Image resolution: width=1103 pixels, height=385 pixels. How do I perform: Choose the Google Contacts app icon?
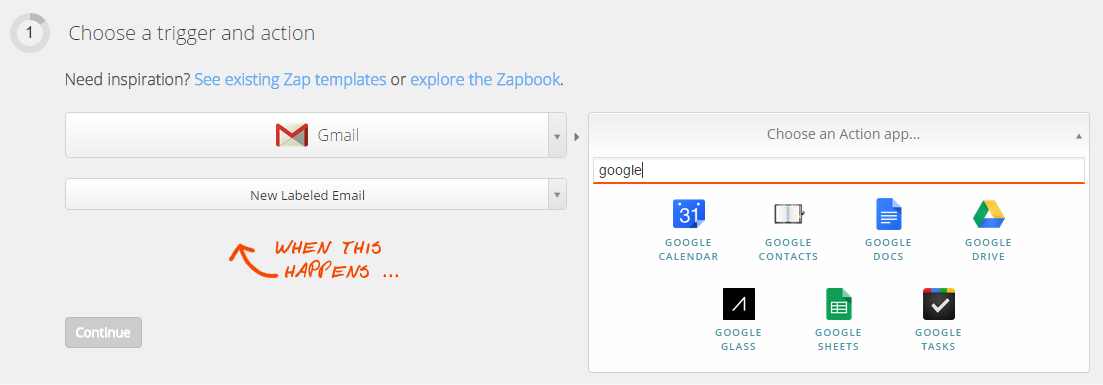[788, 214]
